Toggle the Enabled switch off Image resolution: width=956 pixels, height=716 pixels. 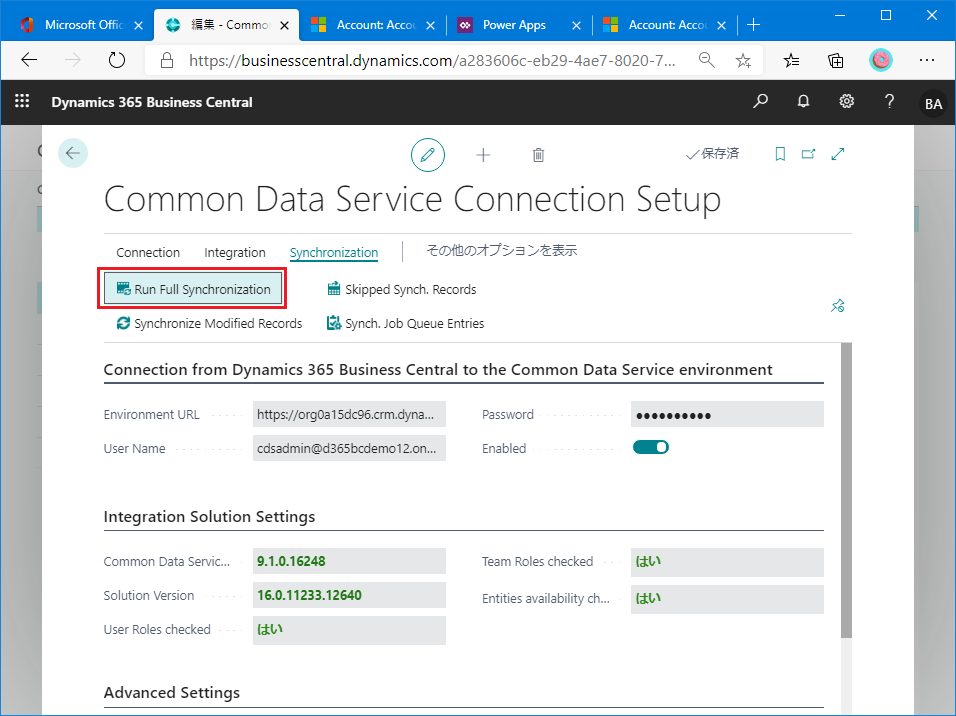tap(651, 448)
